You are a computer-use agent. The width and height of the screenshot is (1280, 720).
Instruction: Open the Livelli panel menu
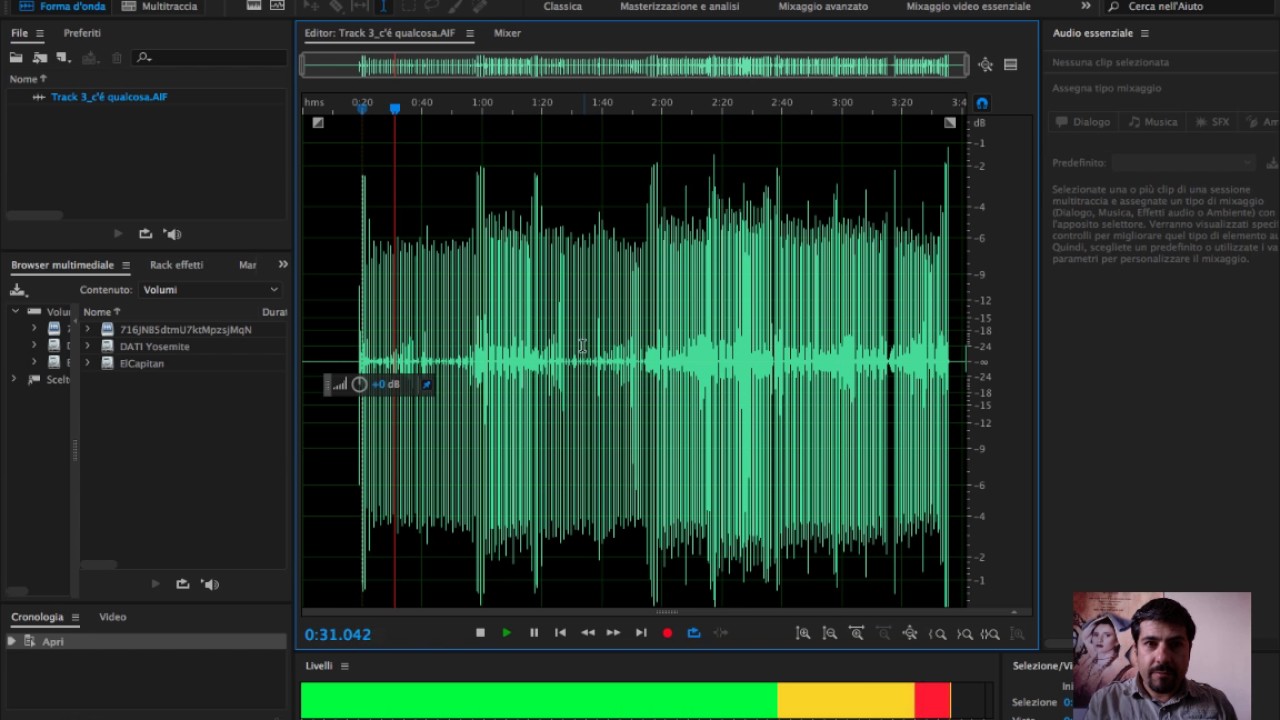click(345, 666)
